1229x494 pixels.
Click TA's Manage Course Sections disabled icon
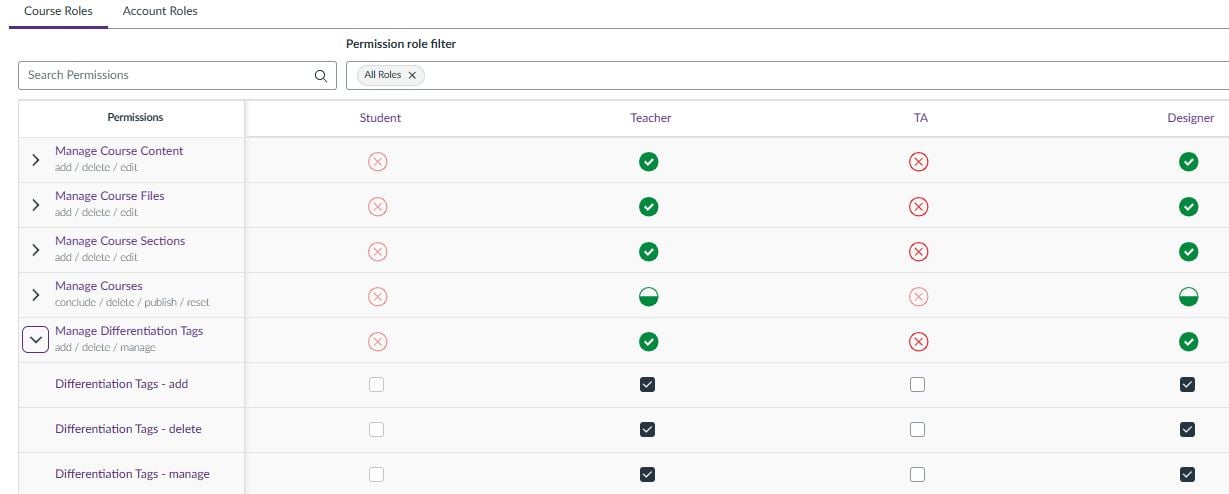918,252
